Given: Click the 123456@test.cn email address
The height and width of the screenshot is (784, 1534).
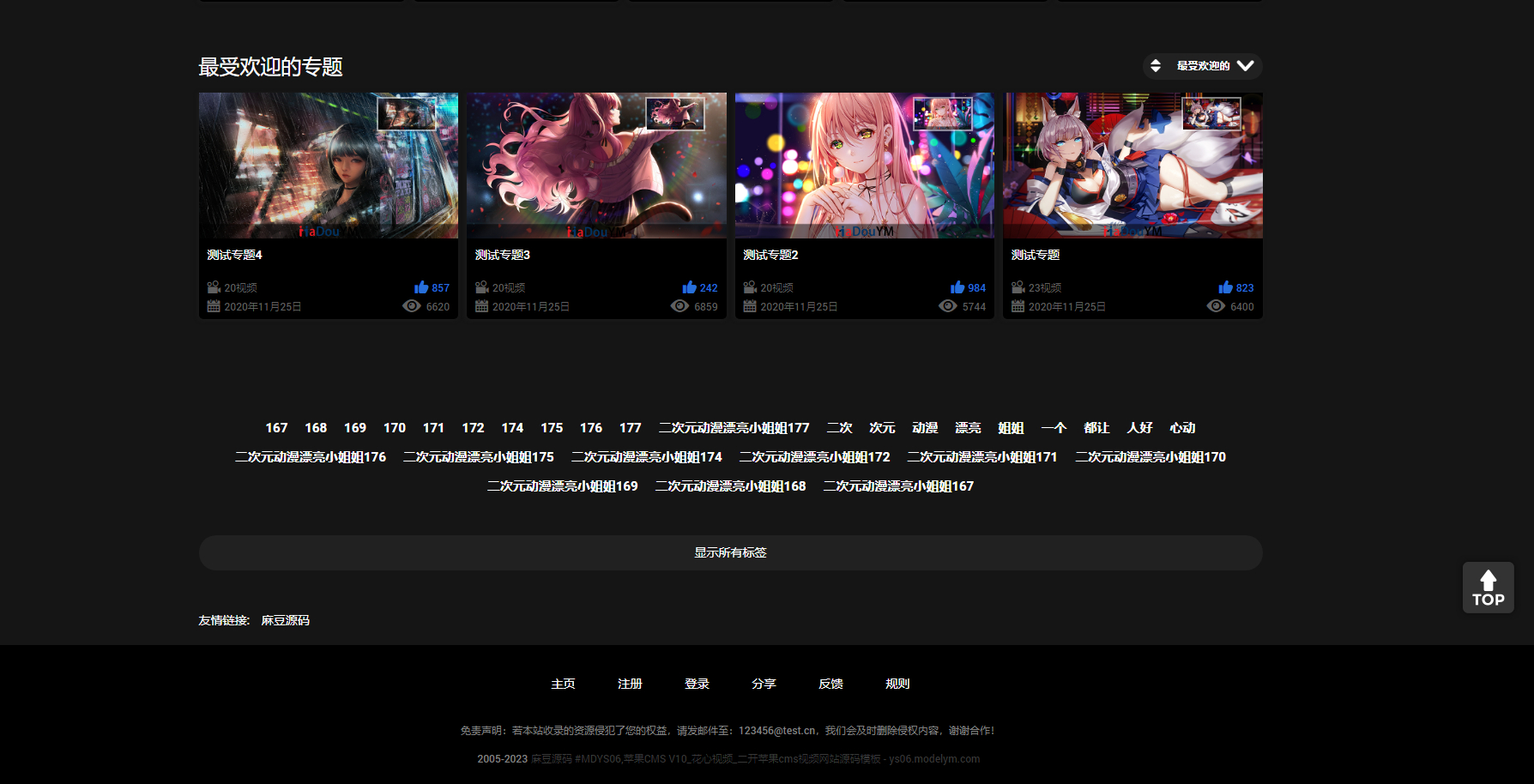Looking at the screenshot, I should 777,730.
